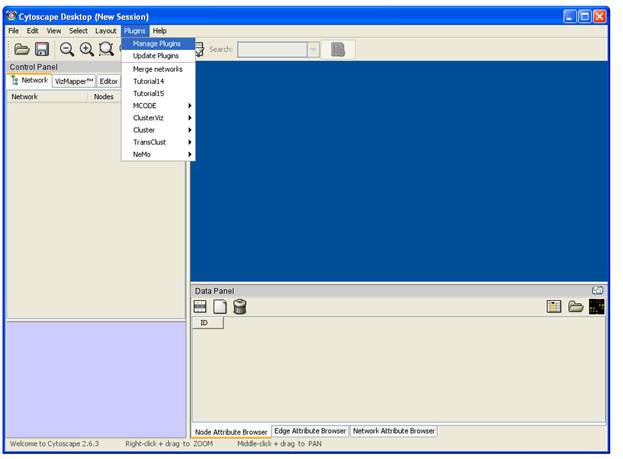Viewport: 623px width, 459px height.
Task: Choose Manage Plugins menu entry
Action: pyautogui.click(x=158, y=43)
